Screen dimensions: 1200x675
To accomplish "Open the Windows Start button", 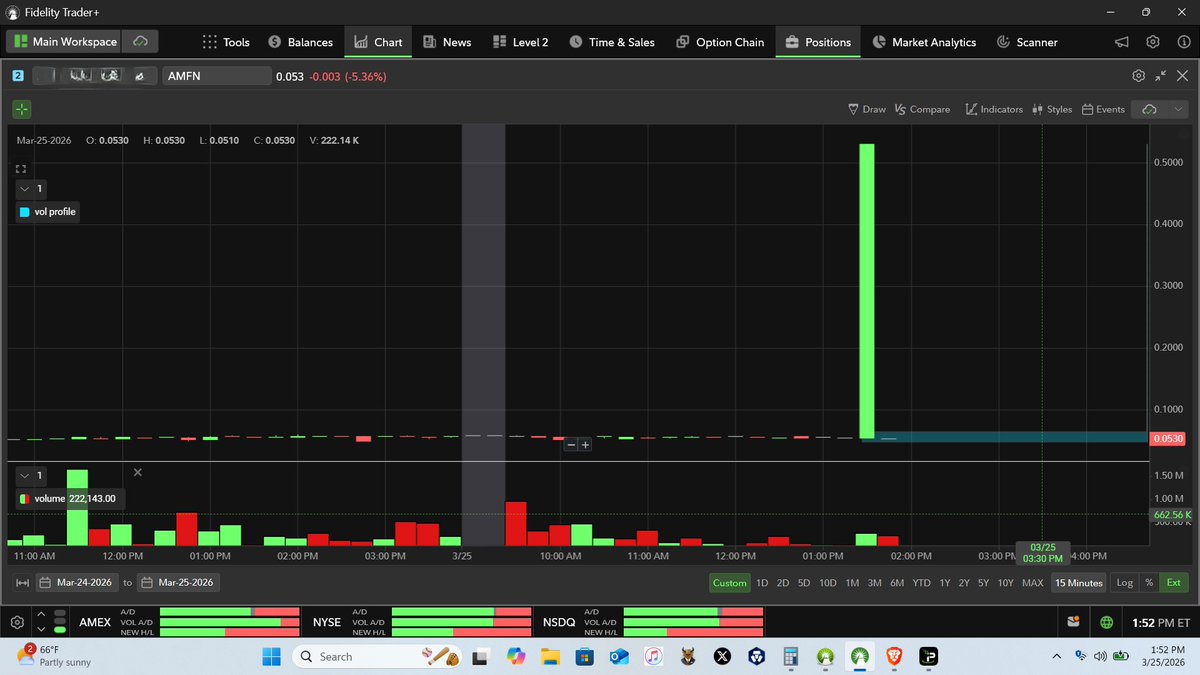I will (x=271, y=656).
